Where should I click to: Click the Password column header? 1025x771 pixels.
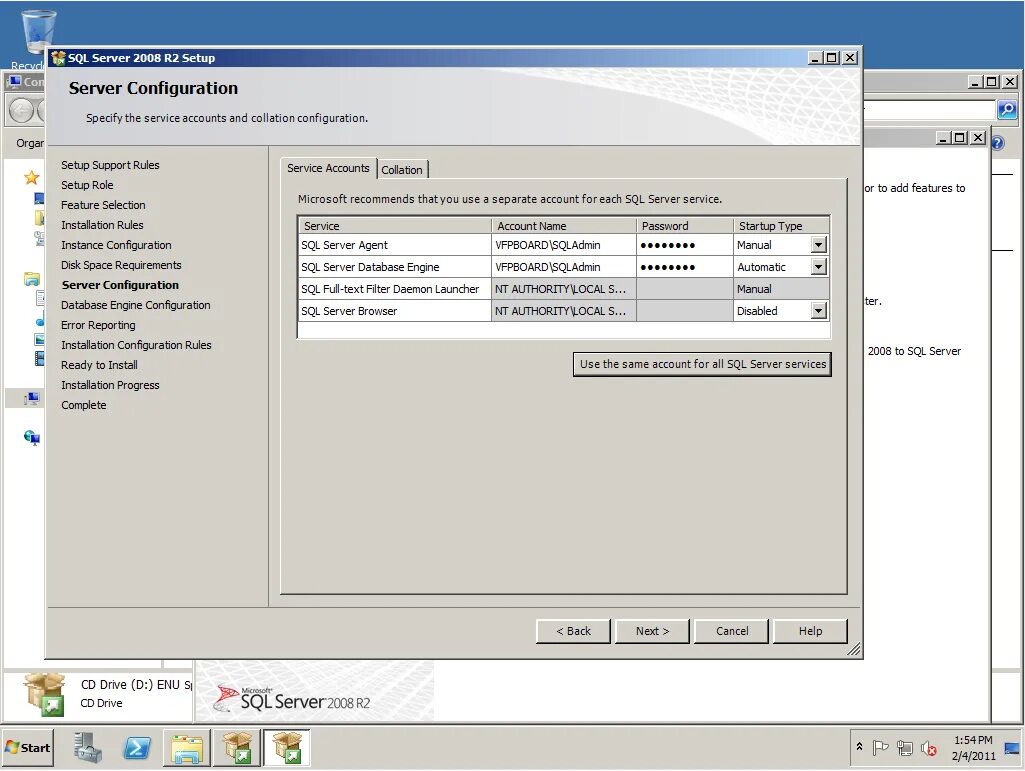coord(684,226)
